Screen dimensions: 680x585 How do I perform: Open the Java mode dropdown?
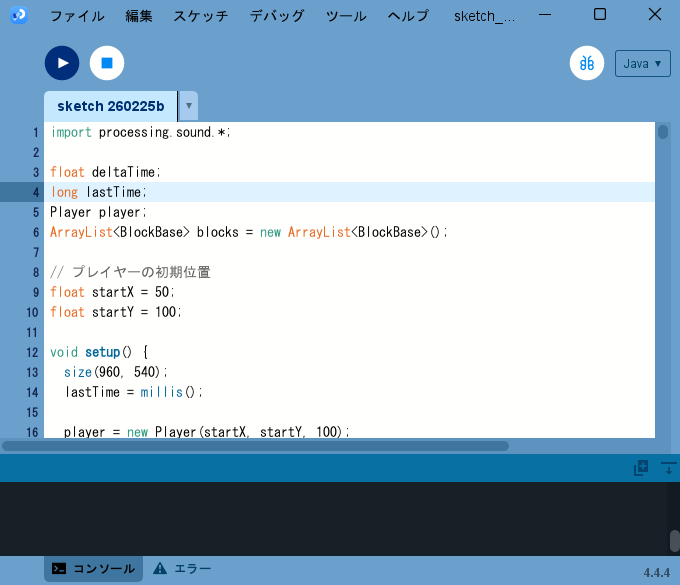642,63
